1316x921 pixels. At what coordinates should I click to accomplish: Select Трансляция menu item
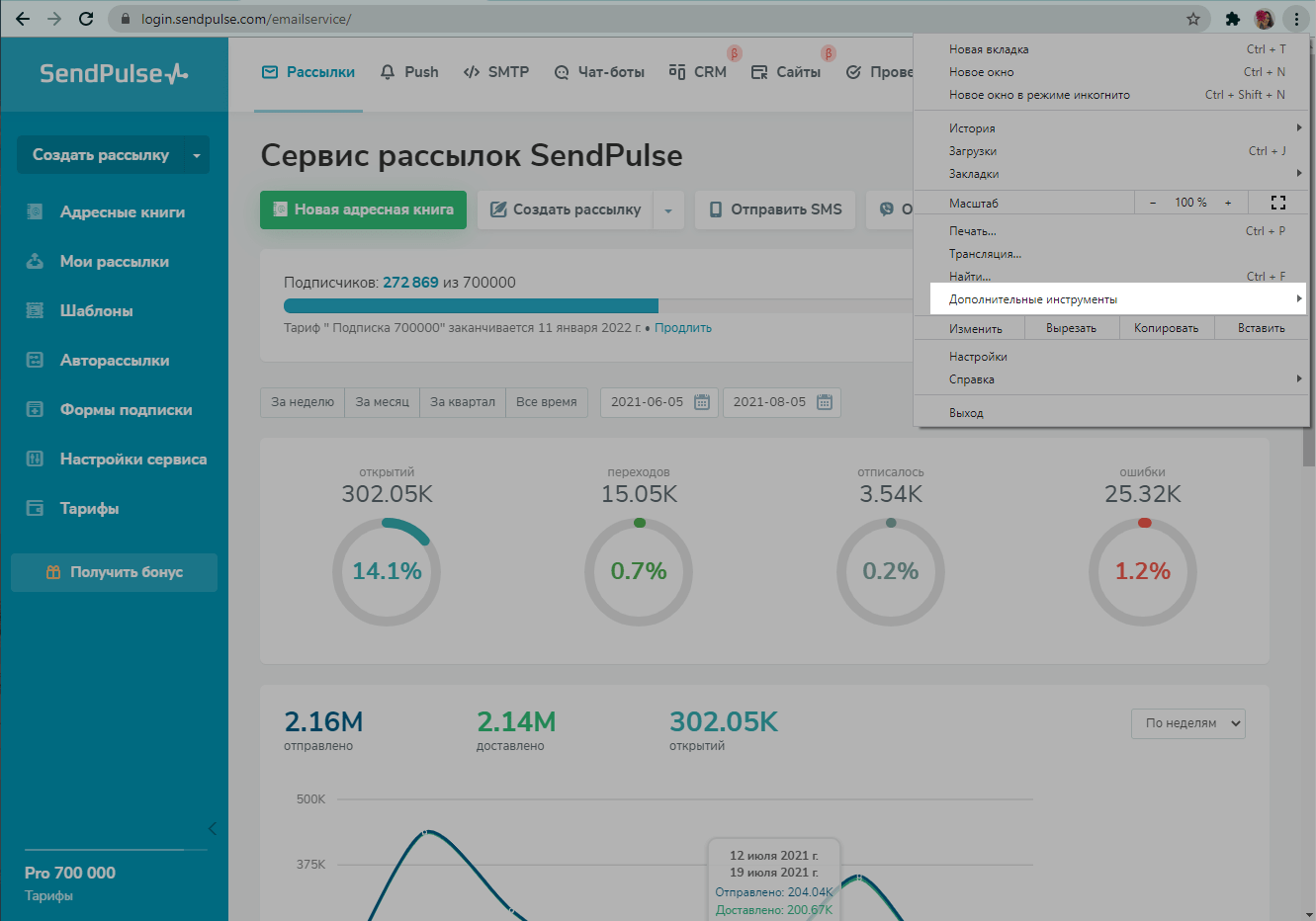click(1112, 254)
